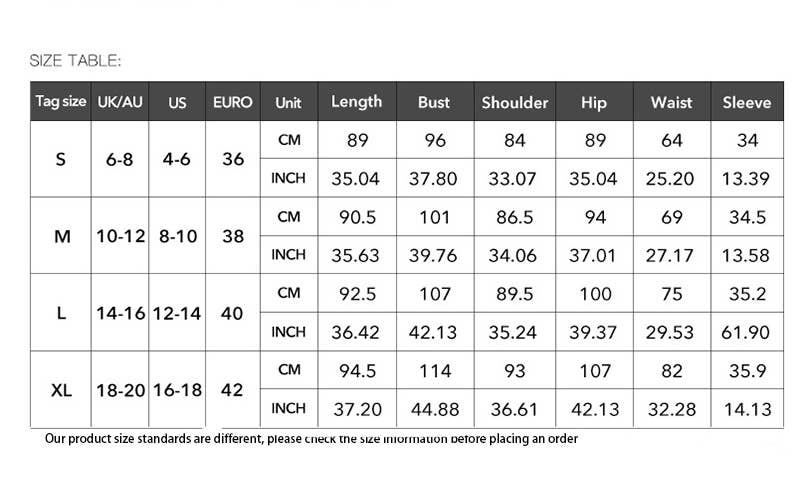Select the "Bust" column header
The width and height of the screenshot is (800, 500).
point(434,102)
